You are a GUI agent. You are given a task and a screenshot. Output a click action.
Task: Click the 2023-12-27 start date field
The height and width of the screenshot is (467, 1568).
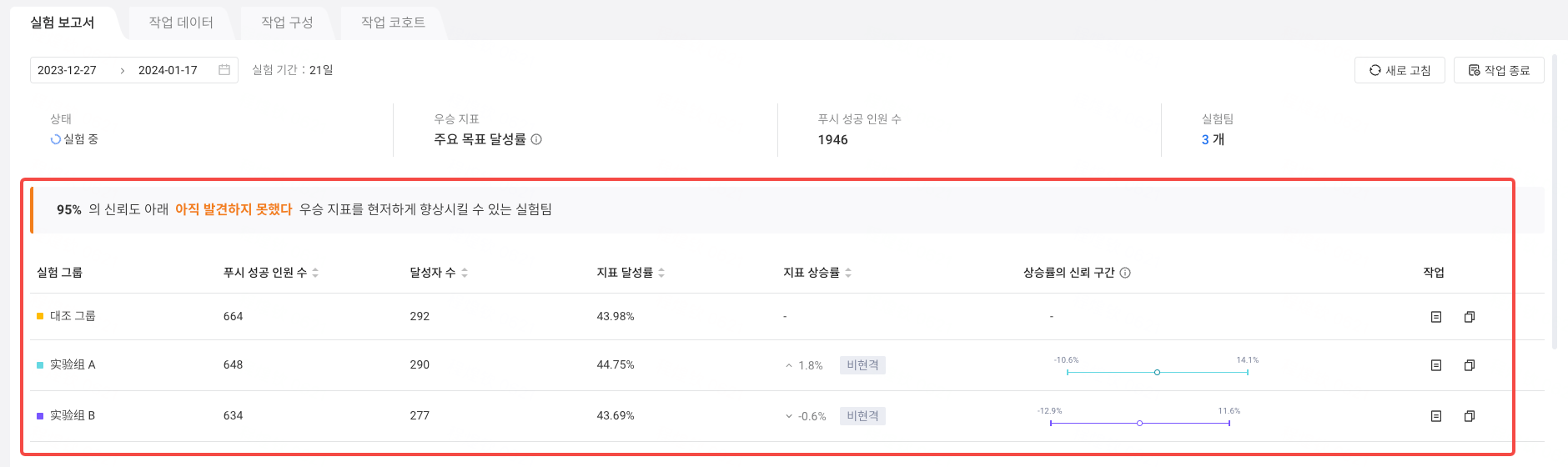[x=68, y=70]
